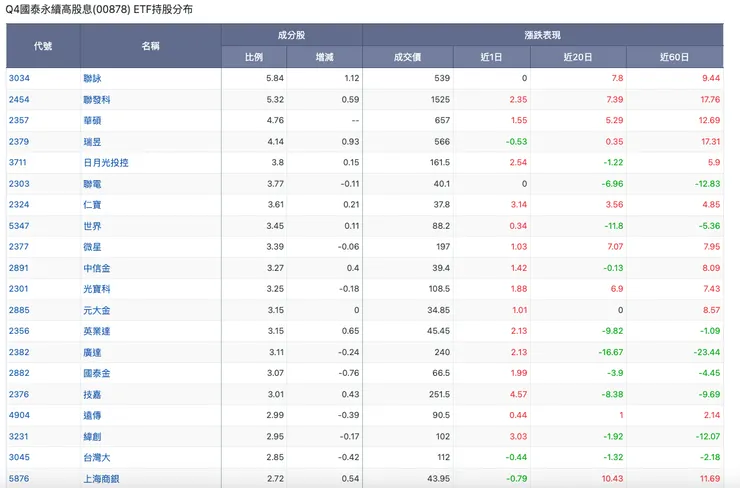Open stock code link 2303
Image resolution: width=740 pixels, height=488 pixels.
[x=19, y=184]
